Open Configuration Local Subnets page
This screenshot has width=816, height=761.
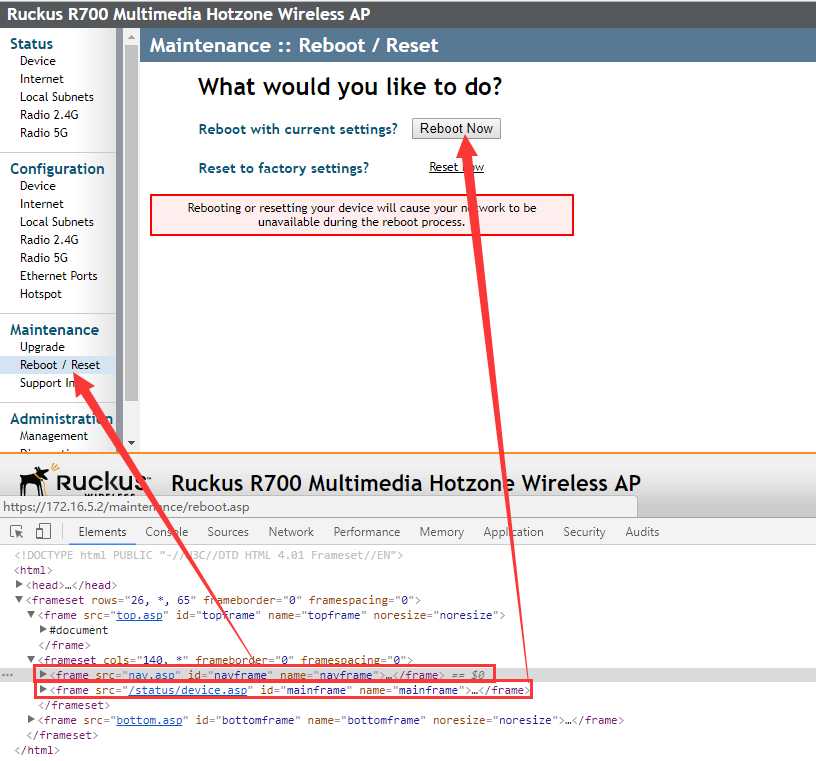(x=57, y=222)
